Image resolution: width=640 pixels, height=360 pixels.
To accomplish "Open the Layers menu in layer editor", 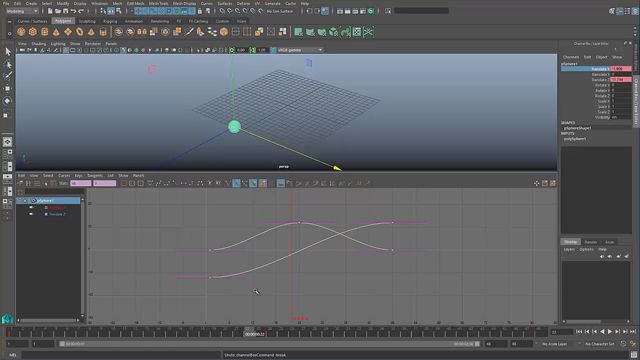I will [569, 249].
